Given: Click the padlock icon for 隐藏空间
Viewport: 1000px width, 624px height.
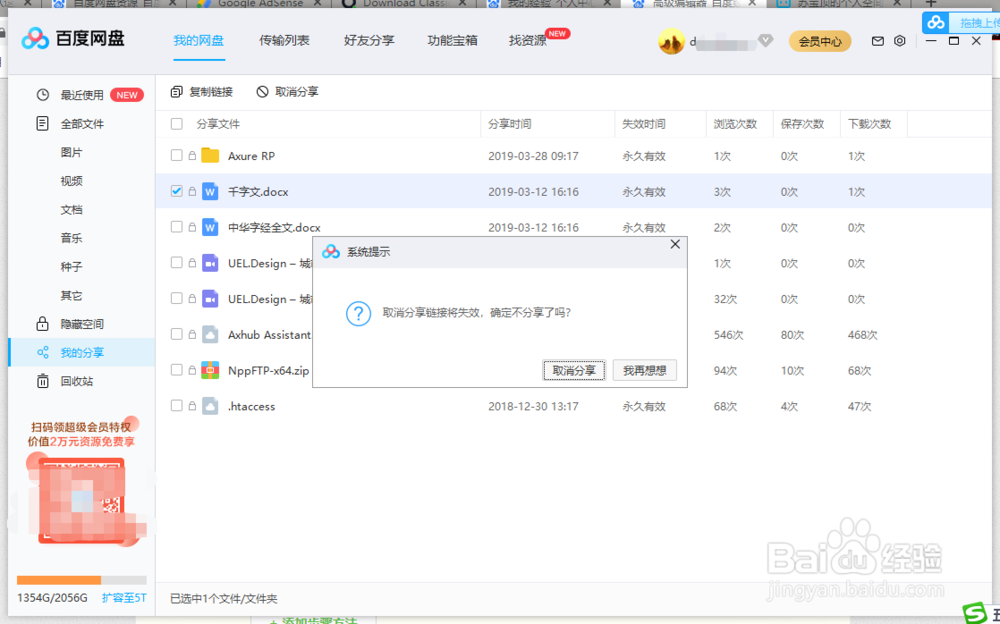Looking at the screenshot, I should click(42, 323).
